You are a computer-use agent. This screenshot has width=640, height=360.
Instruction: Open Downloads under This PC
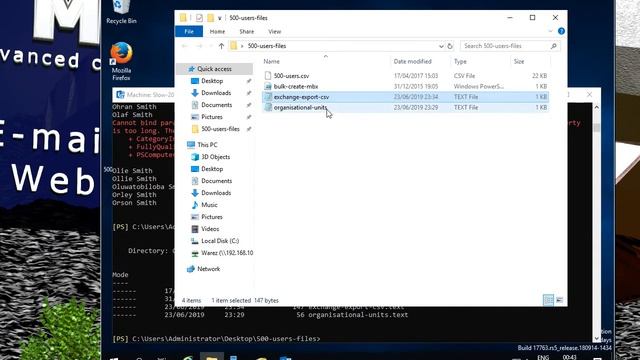point(216,193)
